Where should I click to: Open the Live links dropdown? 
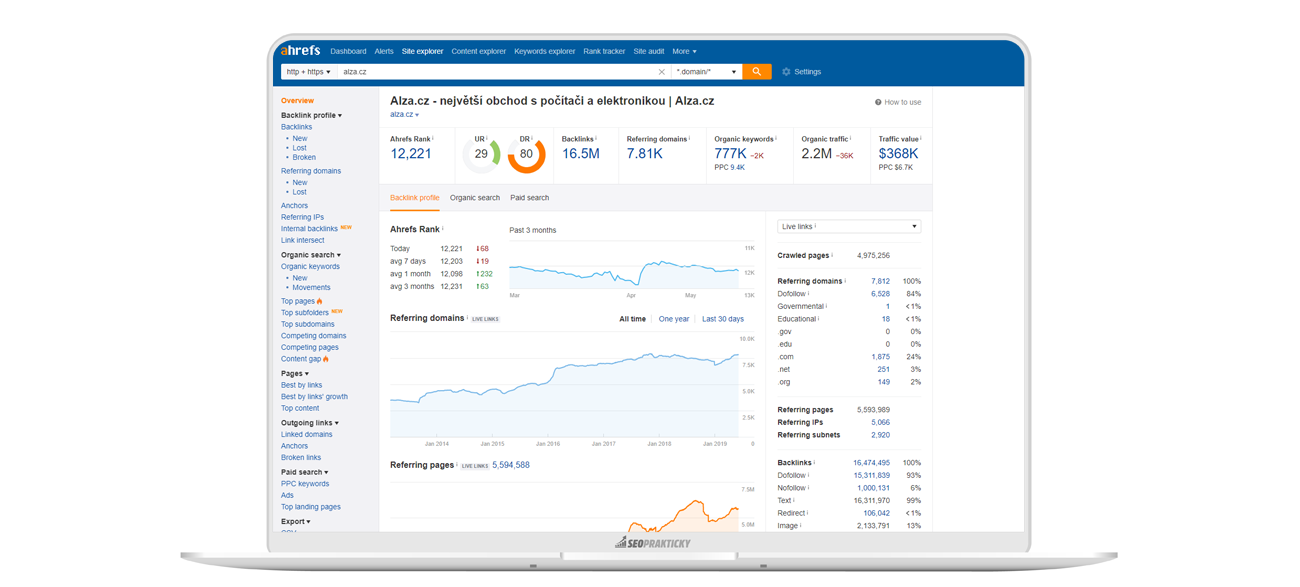[x=848, y=227]
